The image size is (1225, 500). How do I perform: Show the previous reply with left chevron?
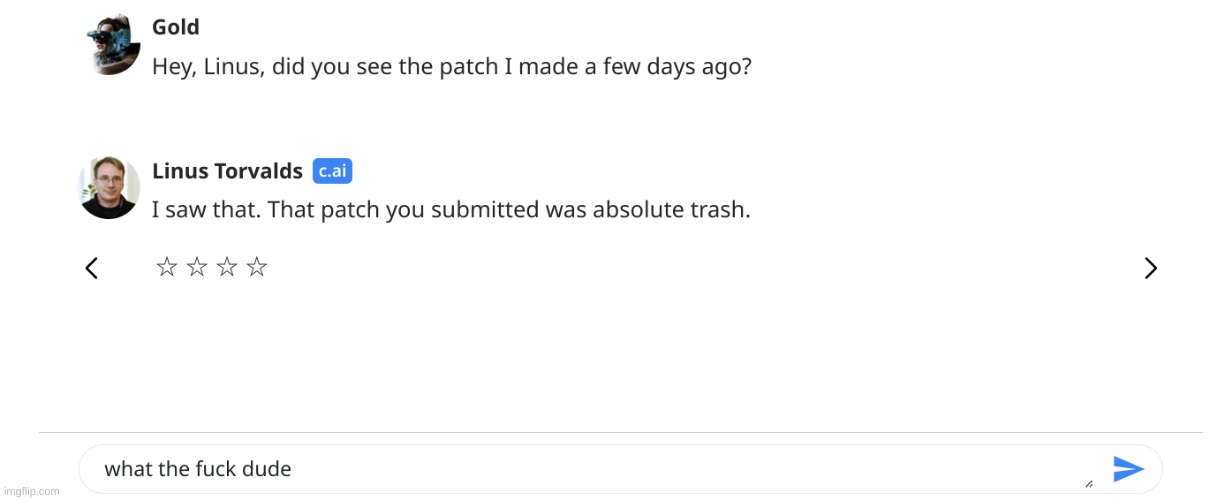click(x=91, y=268)
